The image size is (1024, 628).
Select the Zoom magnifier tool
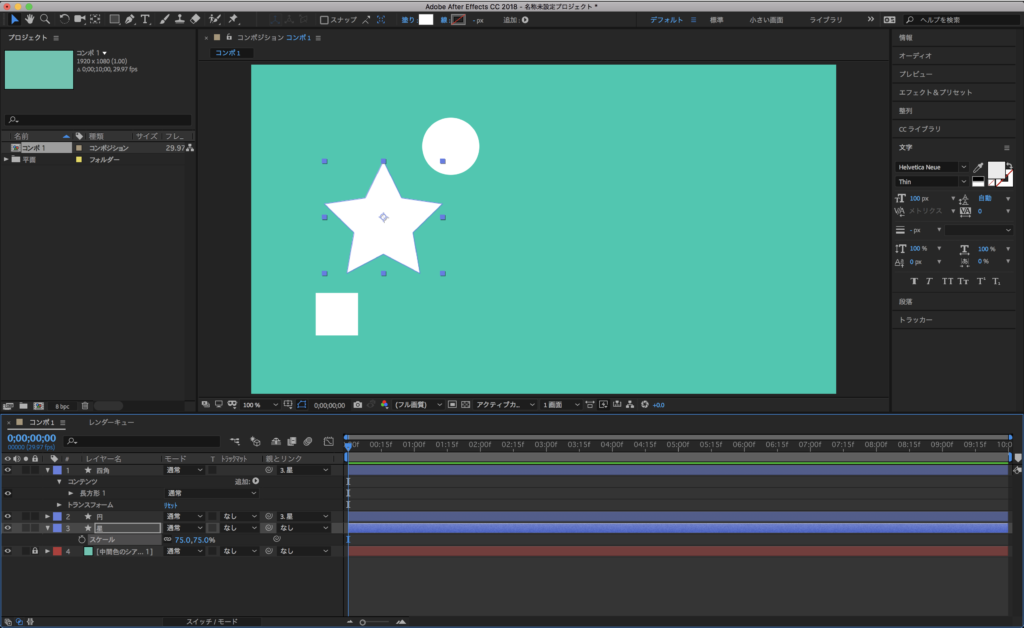coord(45,19)
